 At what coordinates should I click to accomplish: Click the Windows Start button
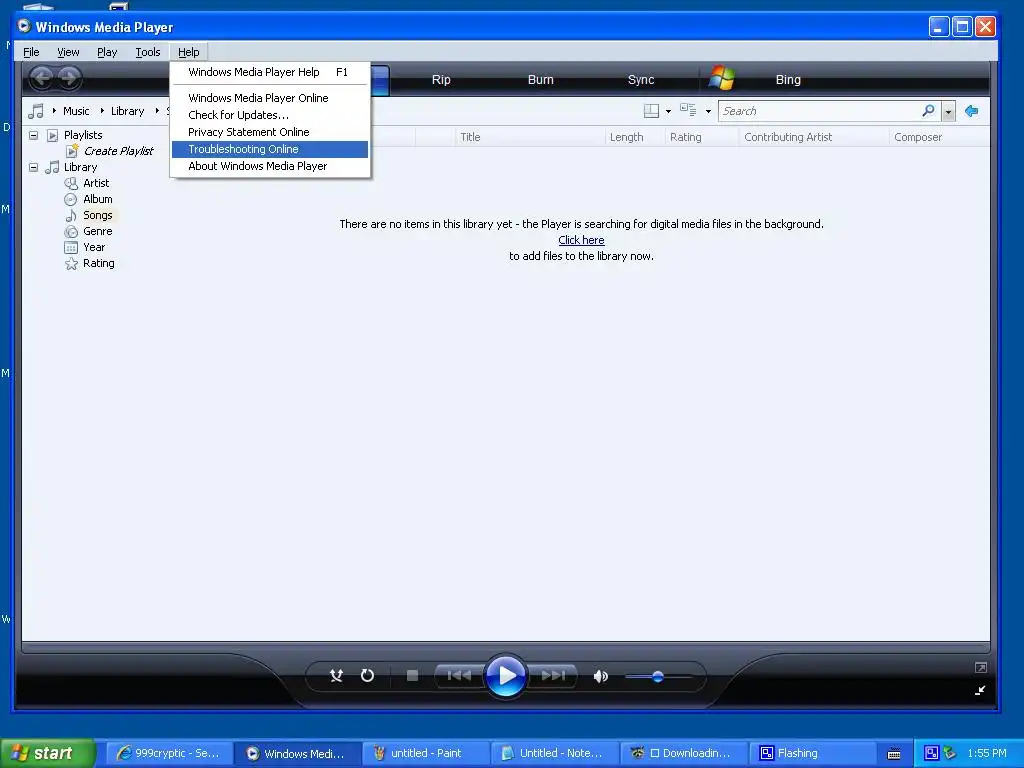[x=47, y=753]
